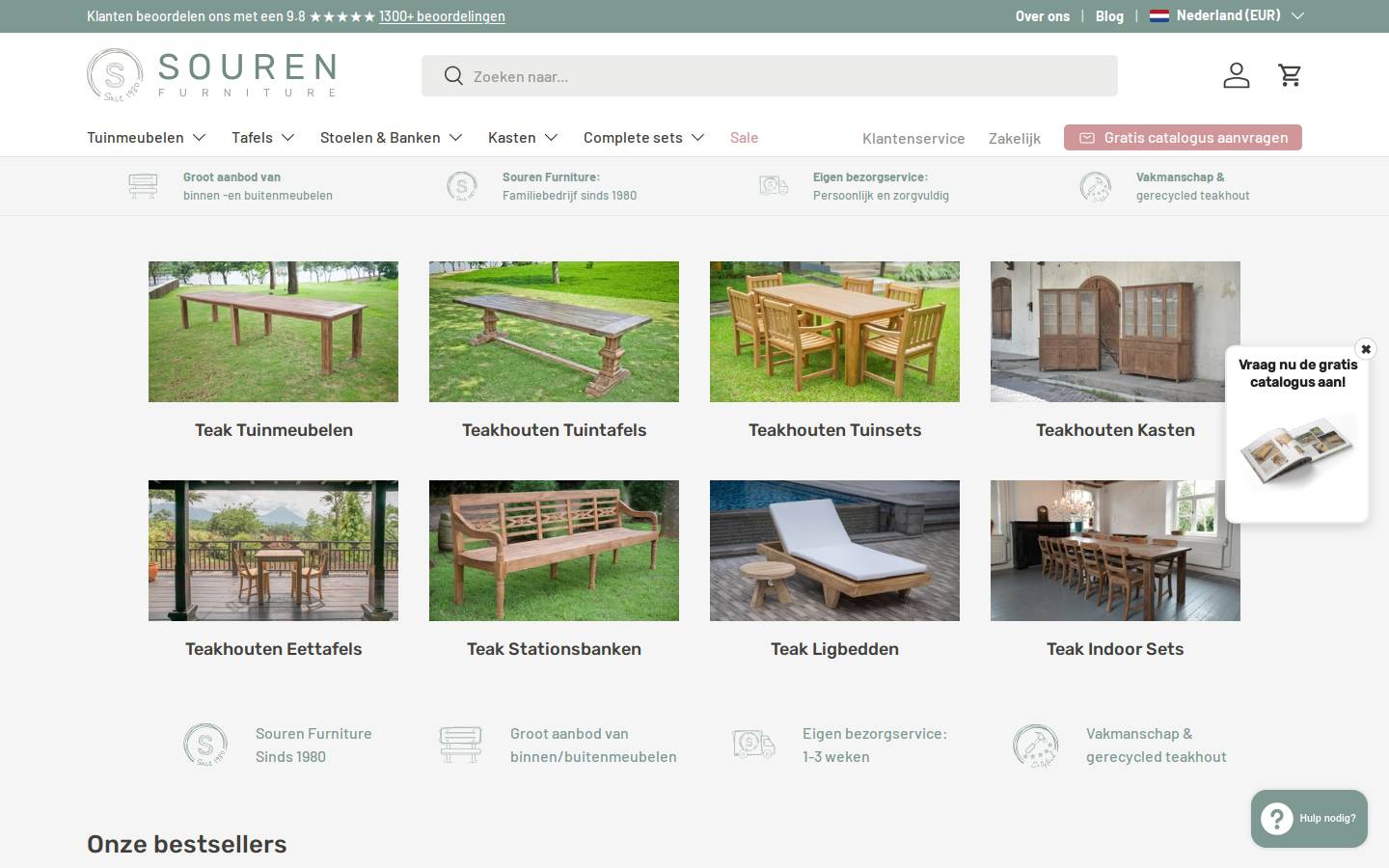Click the 'Teak Ligbedden' title link

(834, 649)
